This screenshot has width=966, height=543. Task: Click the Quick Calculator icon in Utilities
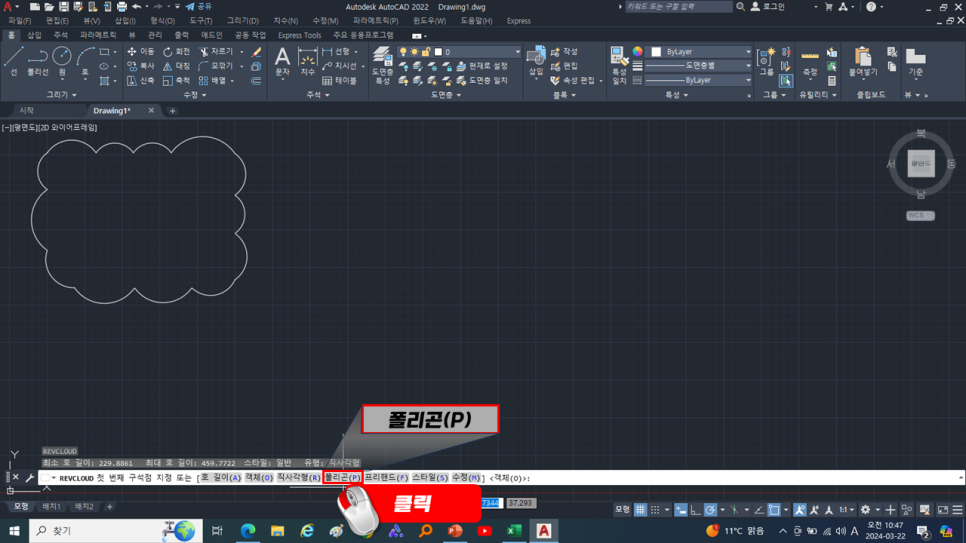832,81
